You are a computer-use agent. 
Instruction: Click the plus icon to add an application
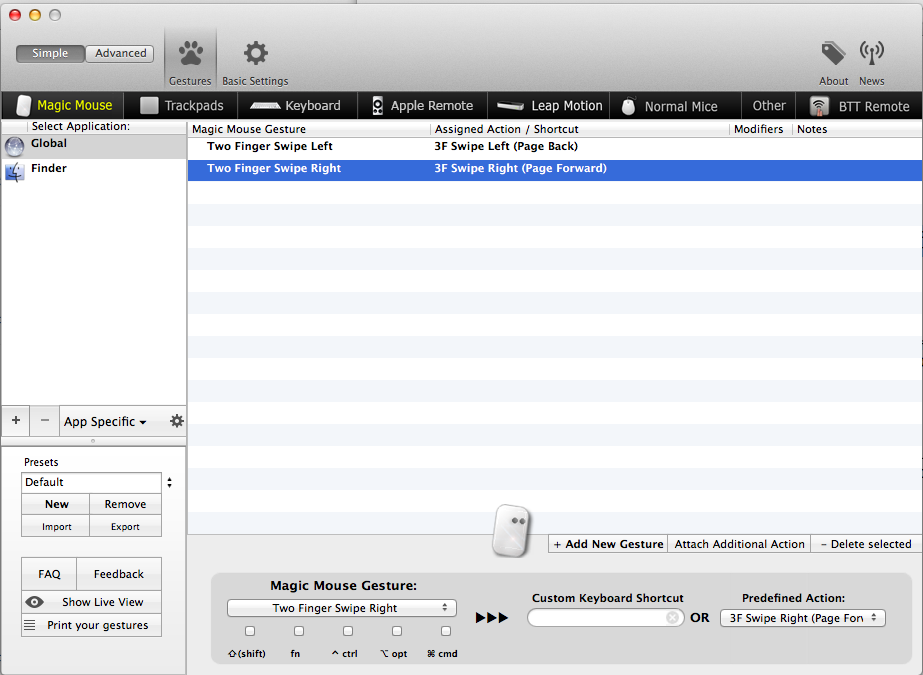[16, 421]
